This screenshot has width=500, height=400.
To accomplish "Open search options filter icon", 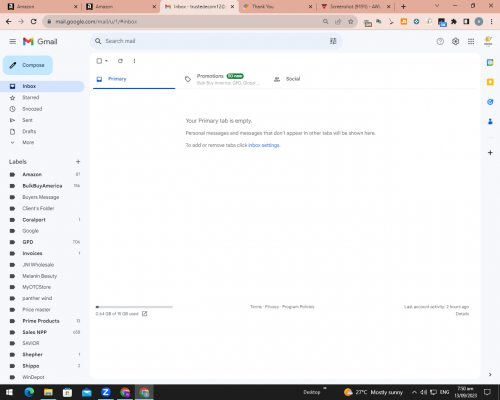I will click(333, 41).
